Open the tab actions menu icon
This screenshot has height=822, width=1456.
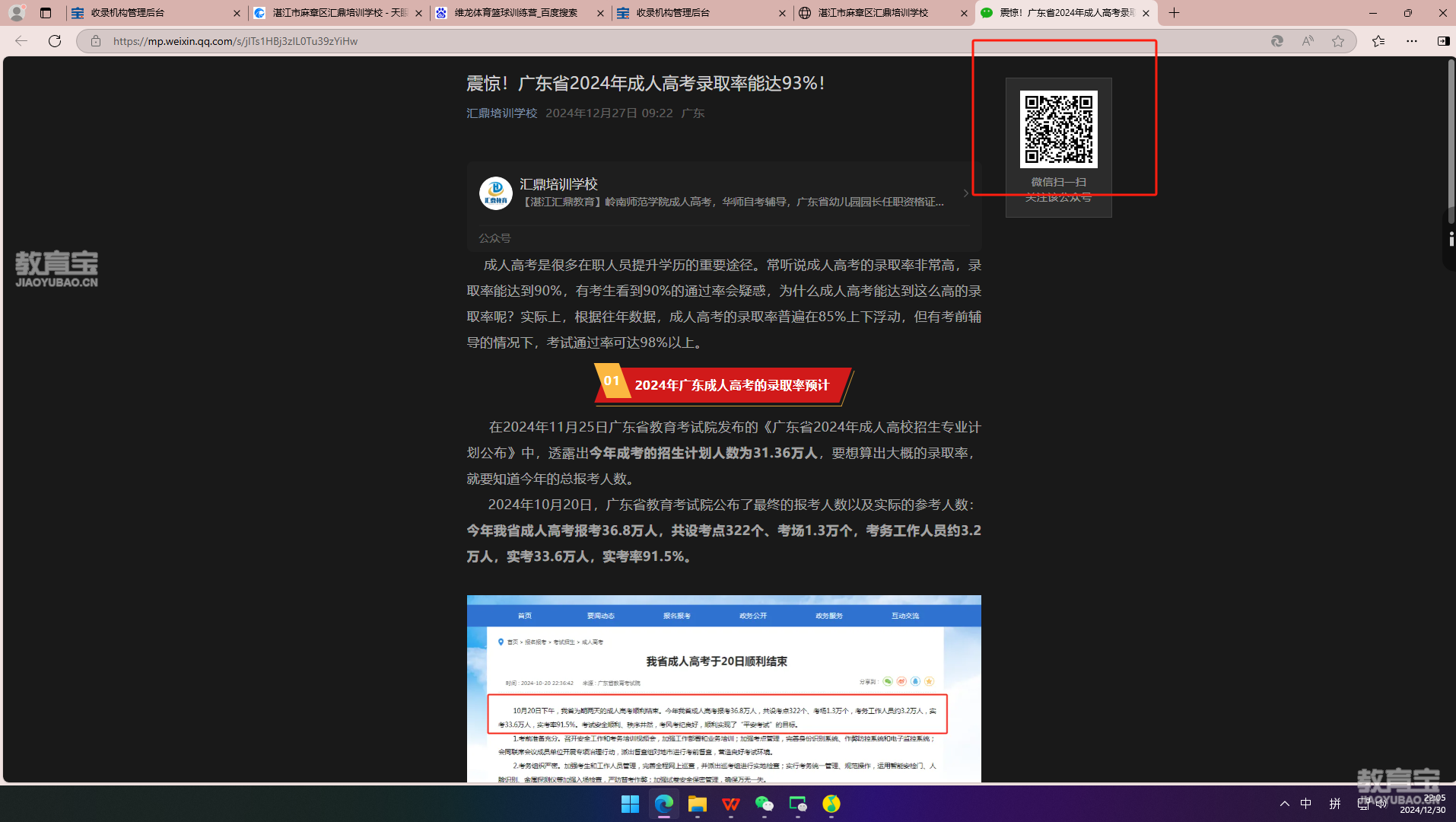tap(46, 13)
